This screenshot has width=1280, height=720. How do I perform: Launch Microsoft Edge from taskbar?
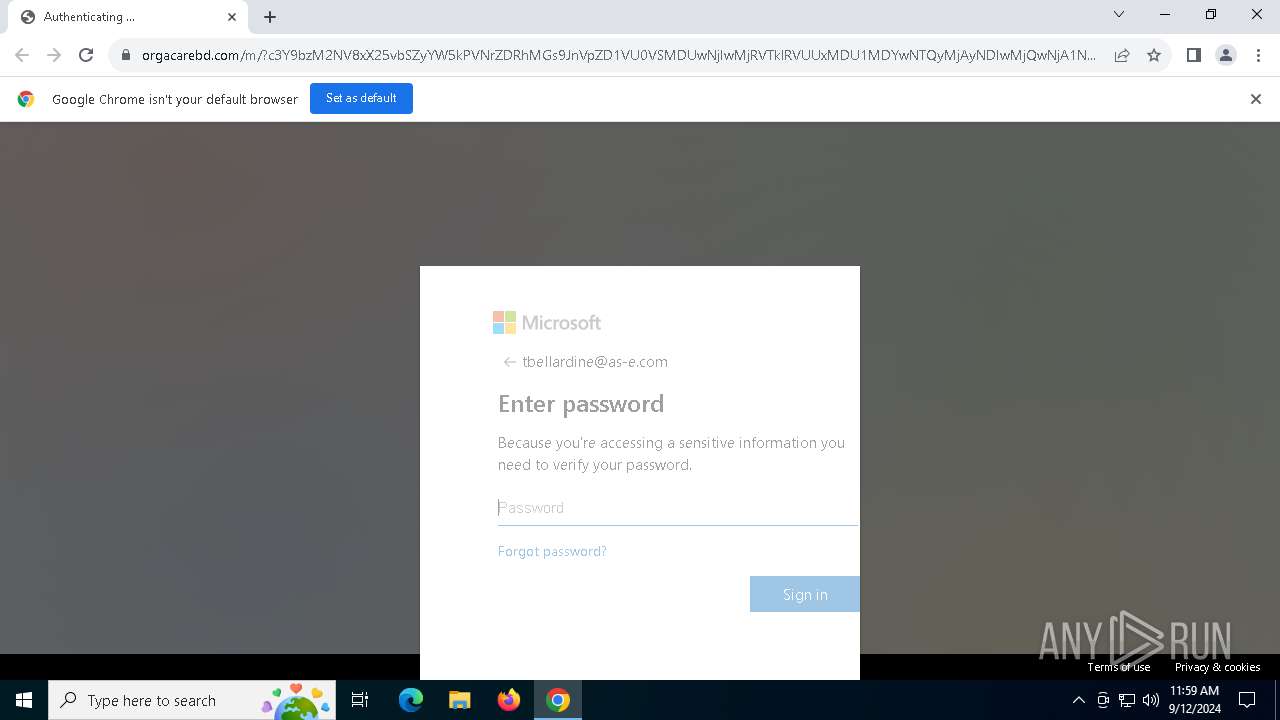(411, 700)
